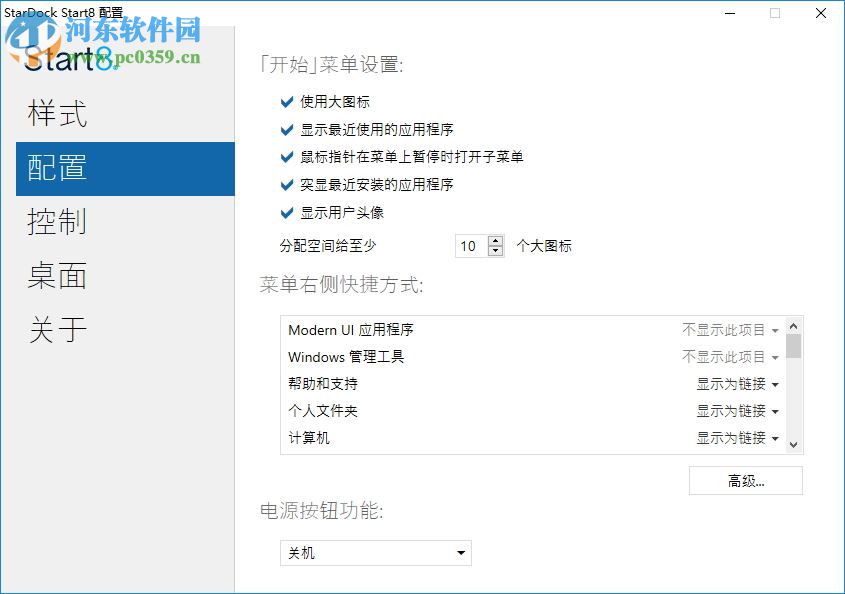This screenshot has width=845, height=594.
Task: Toggle 鼠标指针在菜单上暂停时打开子菜单
Action: (285, 157)
